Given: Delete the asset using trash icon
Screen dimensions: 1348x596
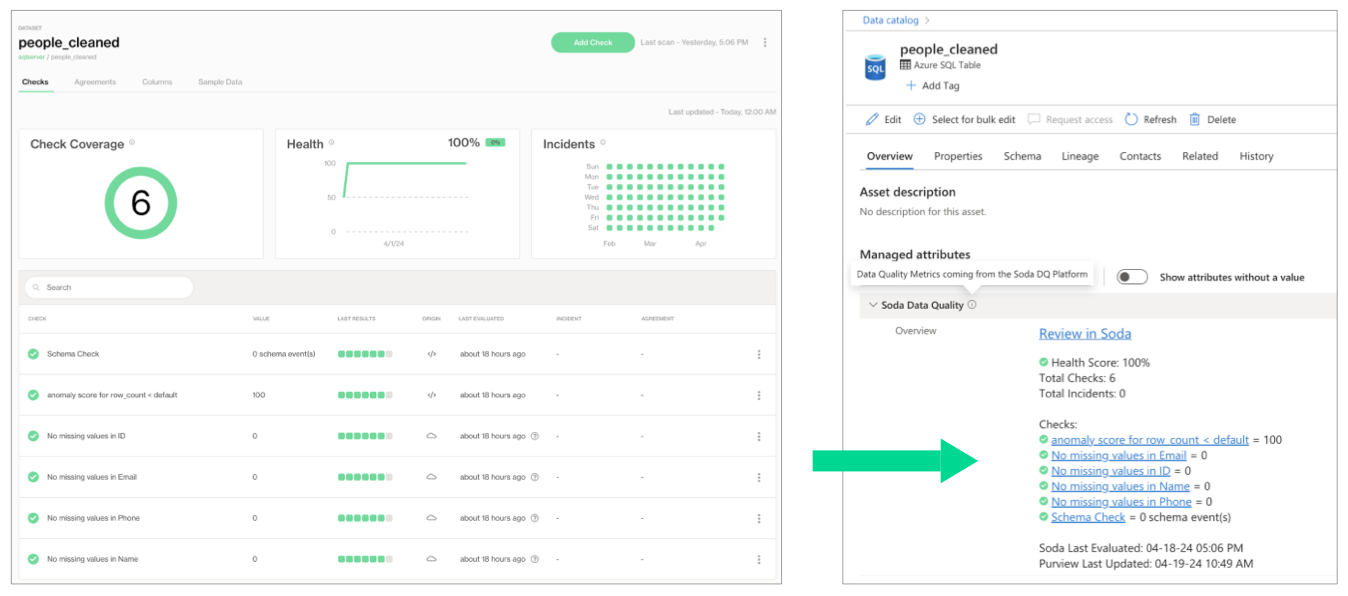Looking at the screenshot, I should pyautogui.click(x=1194, y=119).
